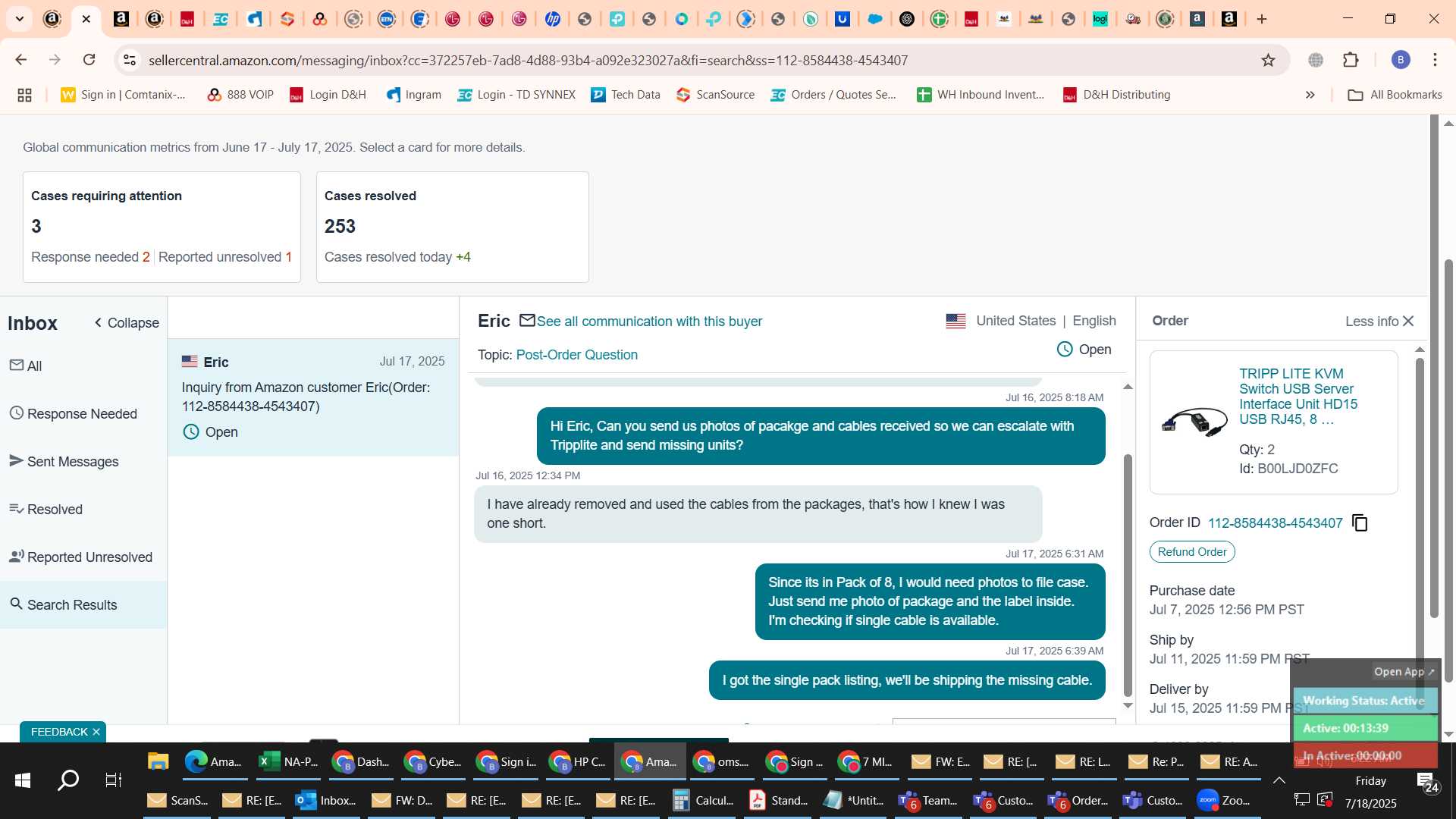Image resolution: width=1456 pixels, height=819 pixels.
Task: Open Chrome profile avatar
Action: pos(1400,60)
